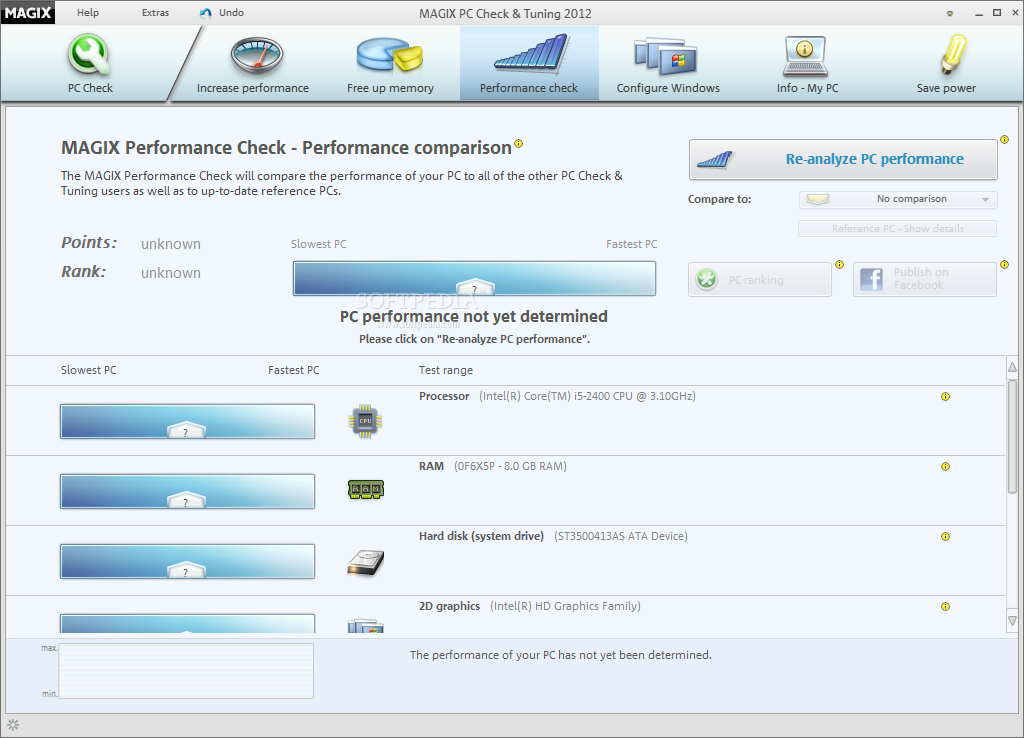Click info icon next to Publish on Facebook
Image resolution: width=1024 pixels, height=738 pixels.
point(1004,265)
